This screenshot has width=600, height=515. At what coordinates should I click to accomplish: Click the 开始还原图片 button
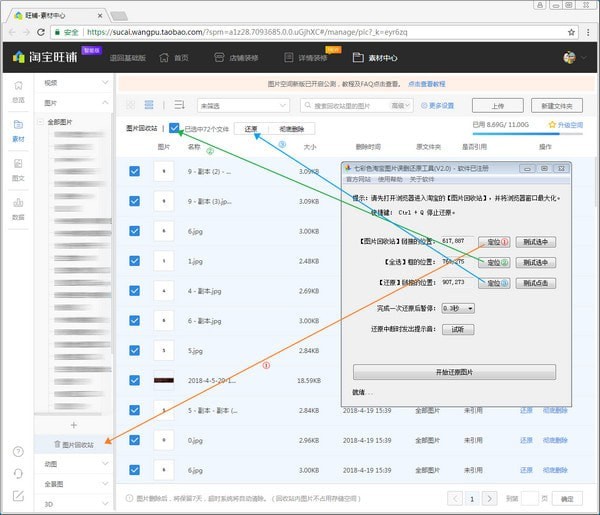coord(454,372)
